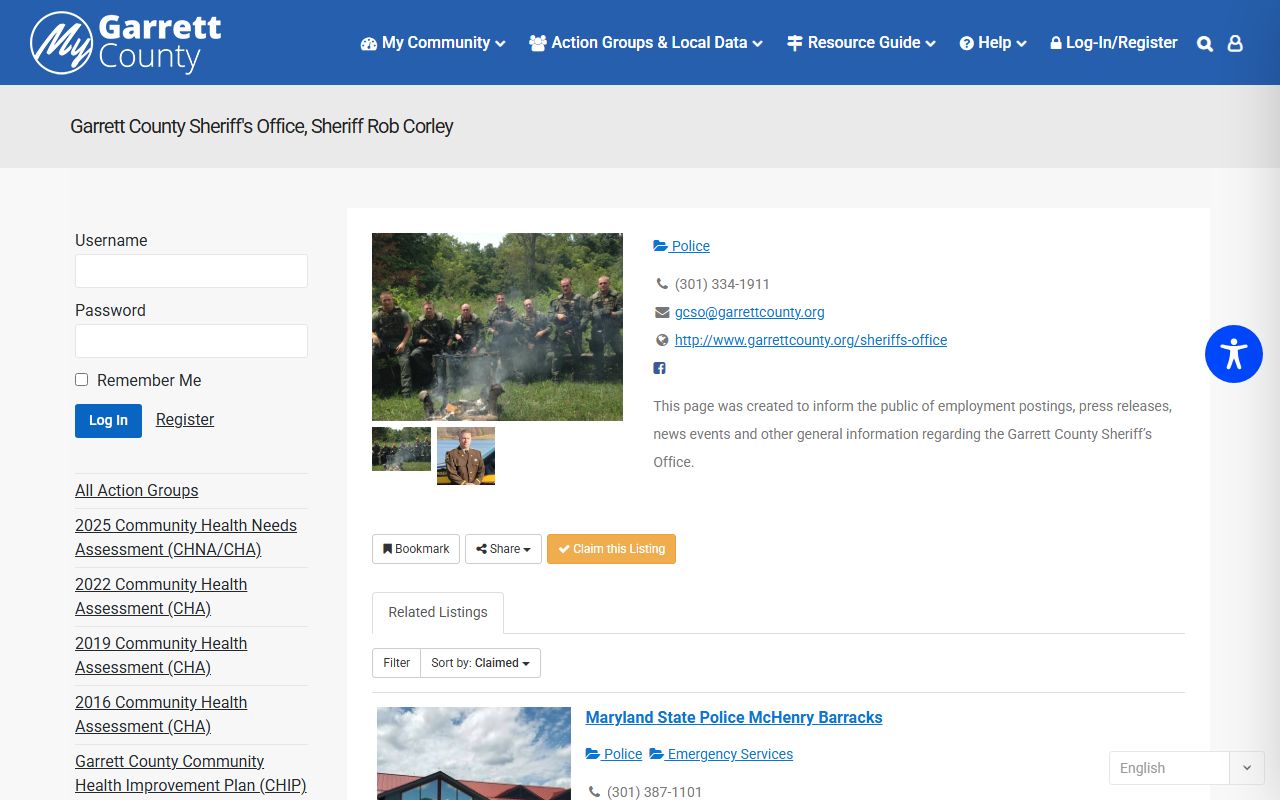Open the Register link

coord(185,420)
